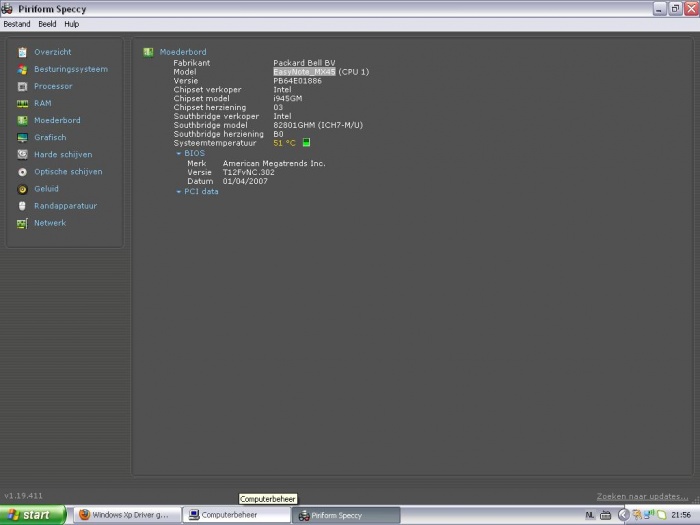
Task: Click the taskbar clock 21:56
Action: click(681, 515)
